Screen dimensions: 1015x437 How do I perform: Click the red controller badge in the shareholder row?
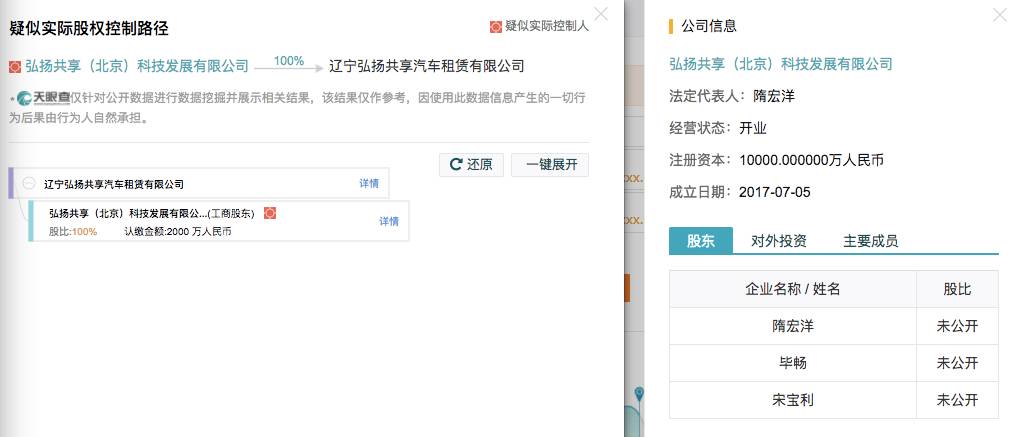click(x=270, y=213)
